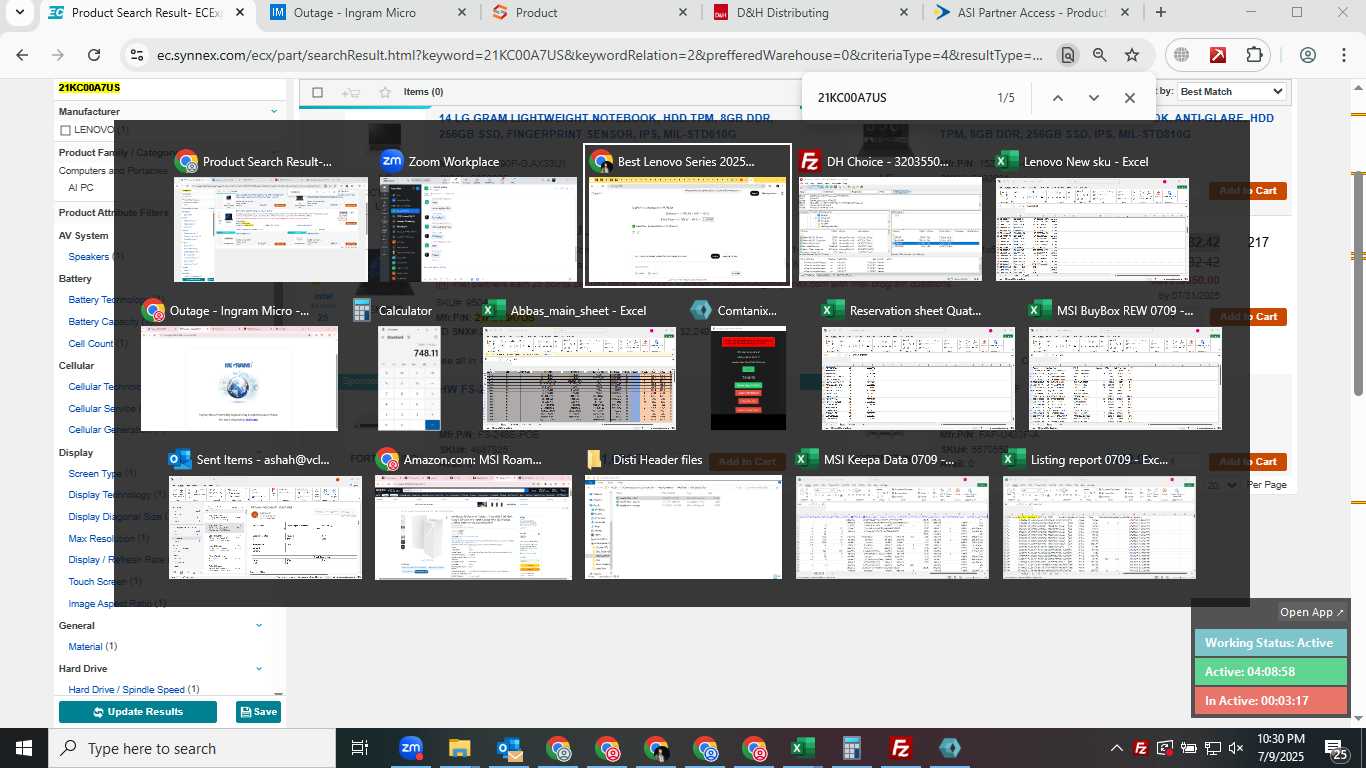The image size is (1366, 768).
Task: Open the MSI BuyBox REW 0709 window
Action: point(1125,378)
